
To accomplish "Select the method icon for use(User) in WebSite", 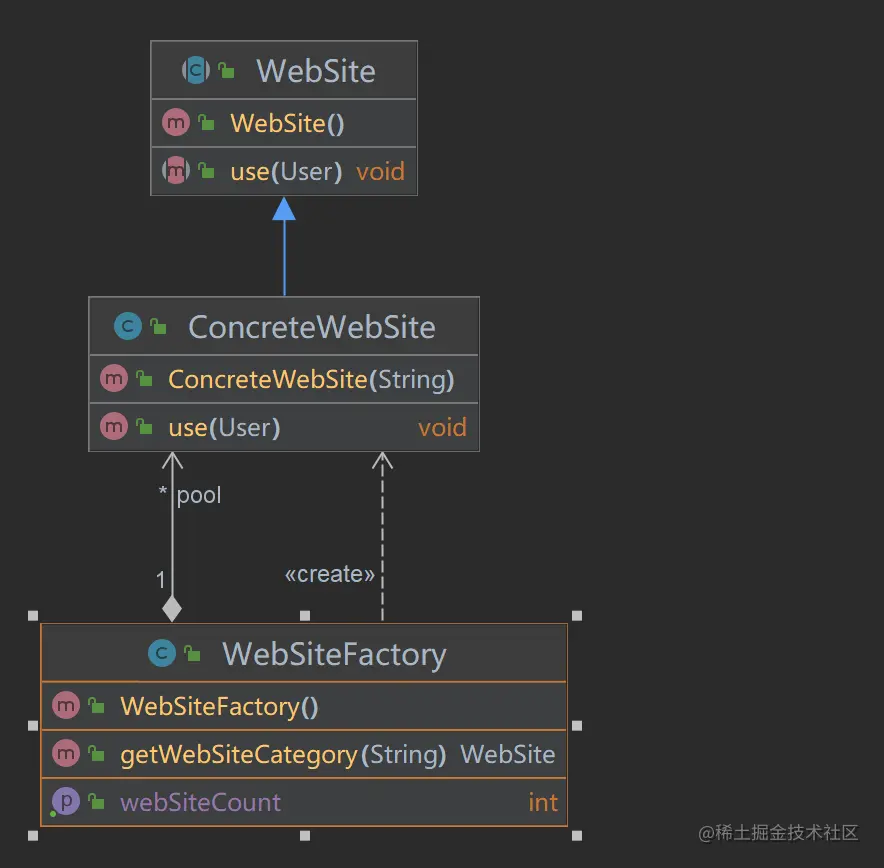I will coord(176,171).
